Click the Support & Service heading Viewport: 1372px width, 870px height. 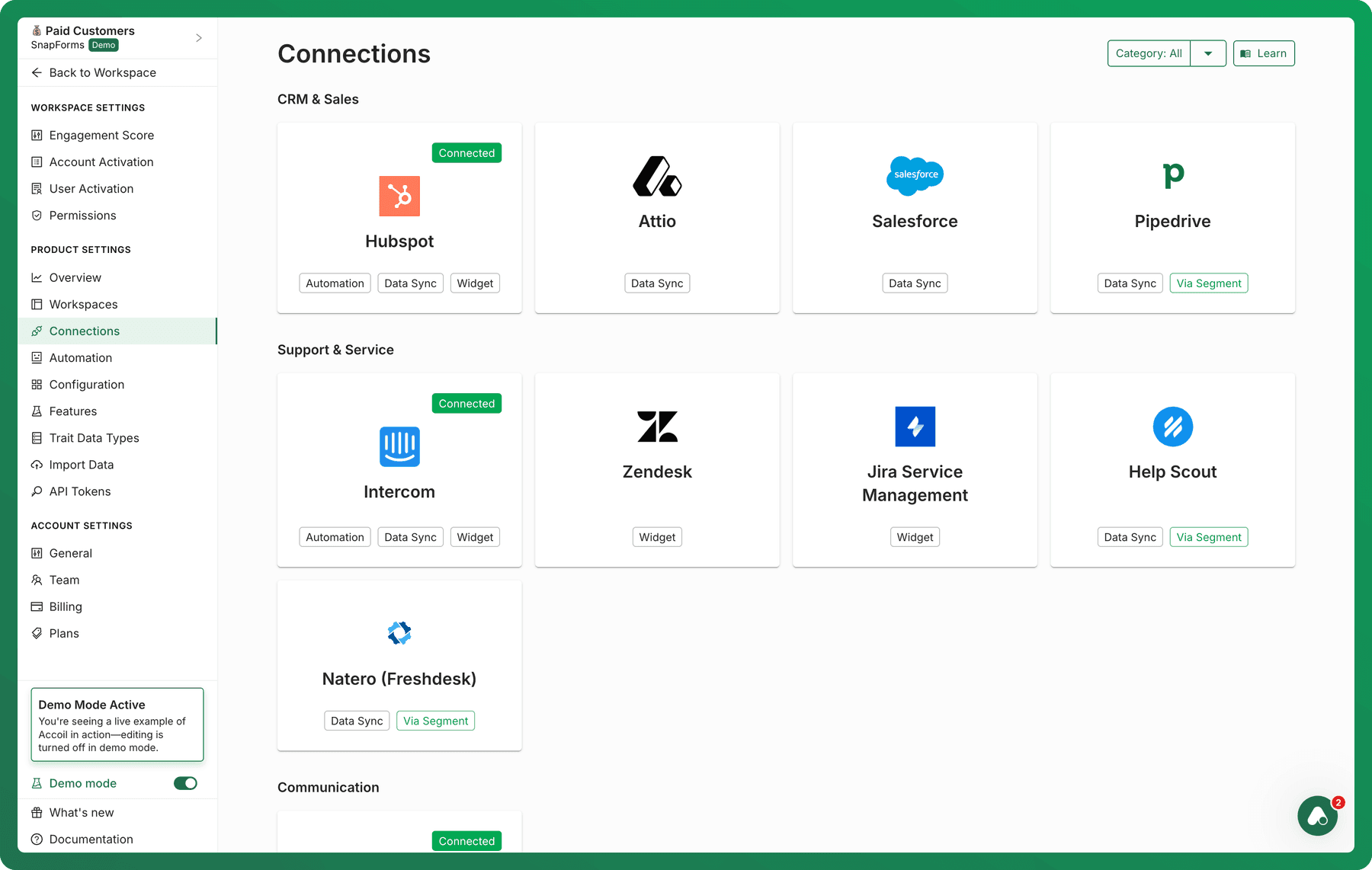[x=335, y=350]
